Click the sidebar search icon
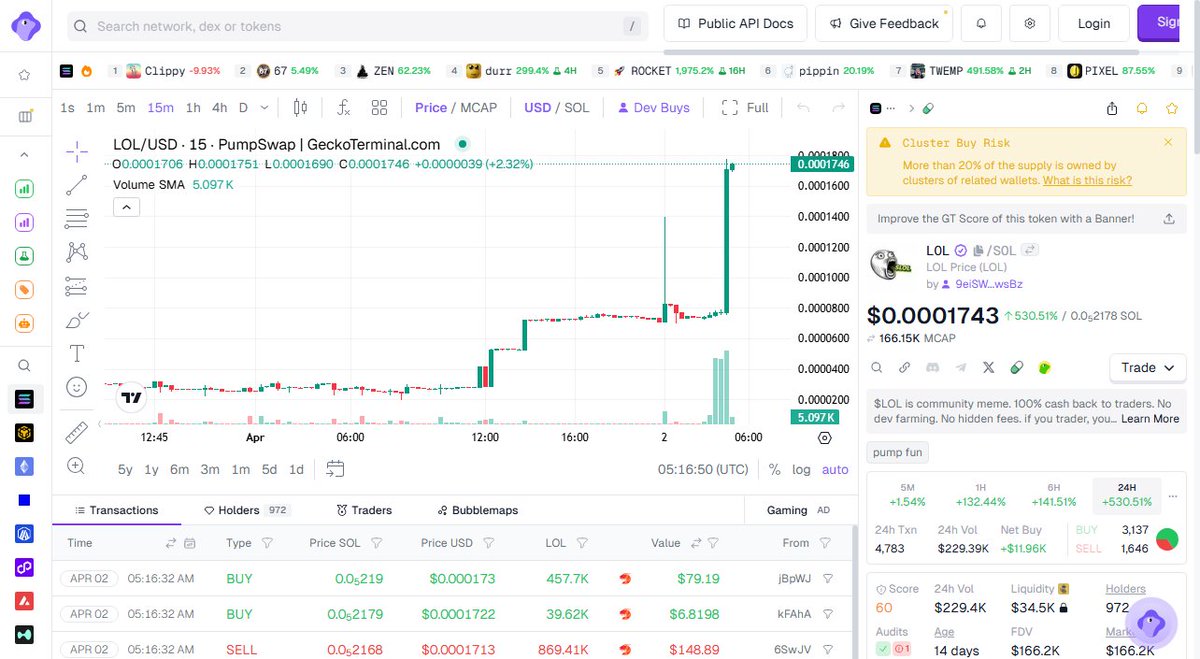The width and height of the screenshot is (1200, 659). 25,365
